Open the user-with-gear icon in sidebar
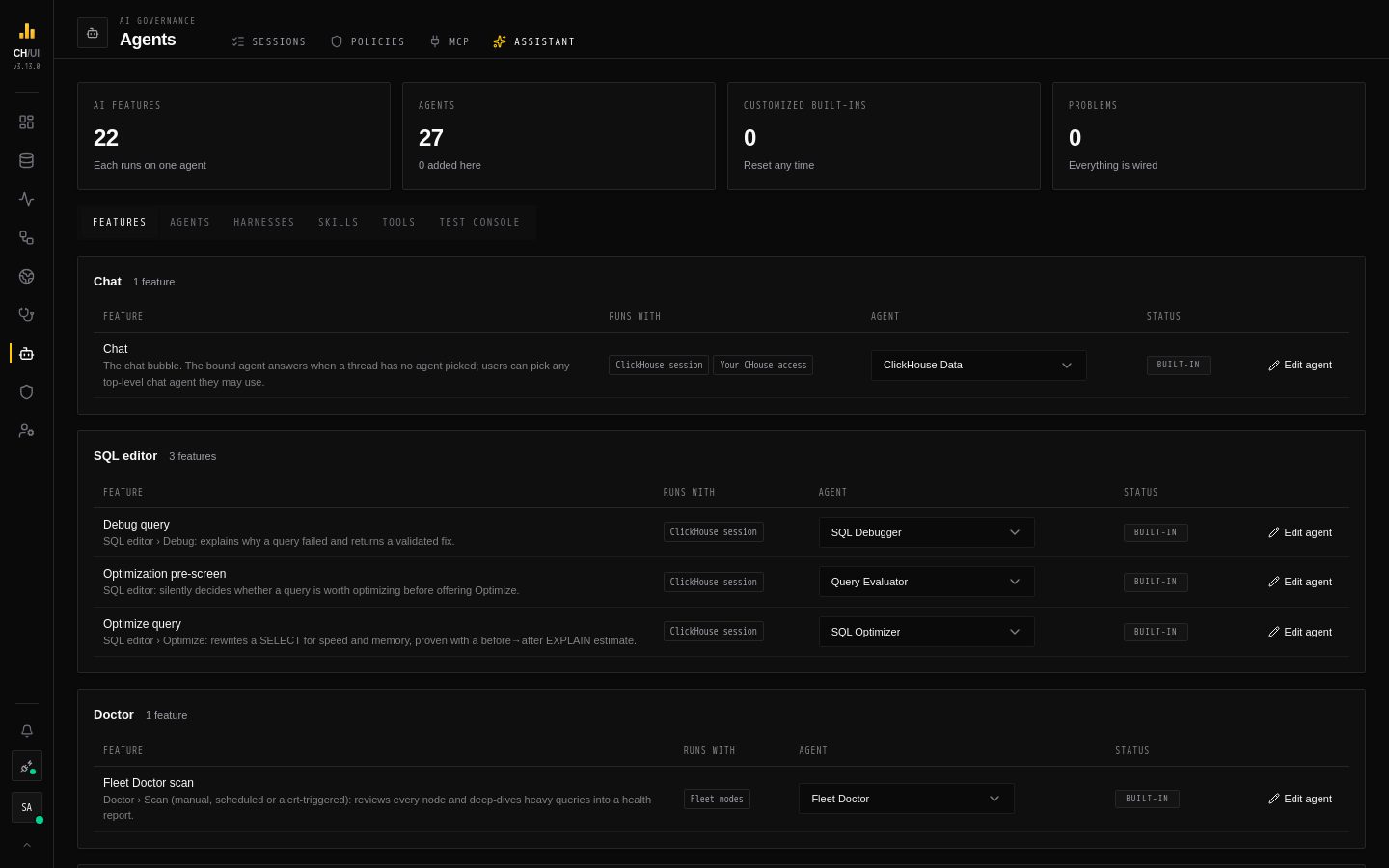 [x=26, y=431]
